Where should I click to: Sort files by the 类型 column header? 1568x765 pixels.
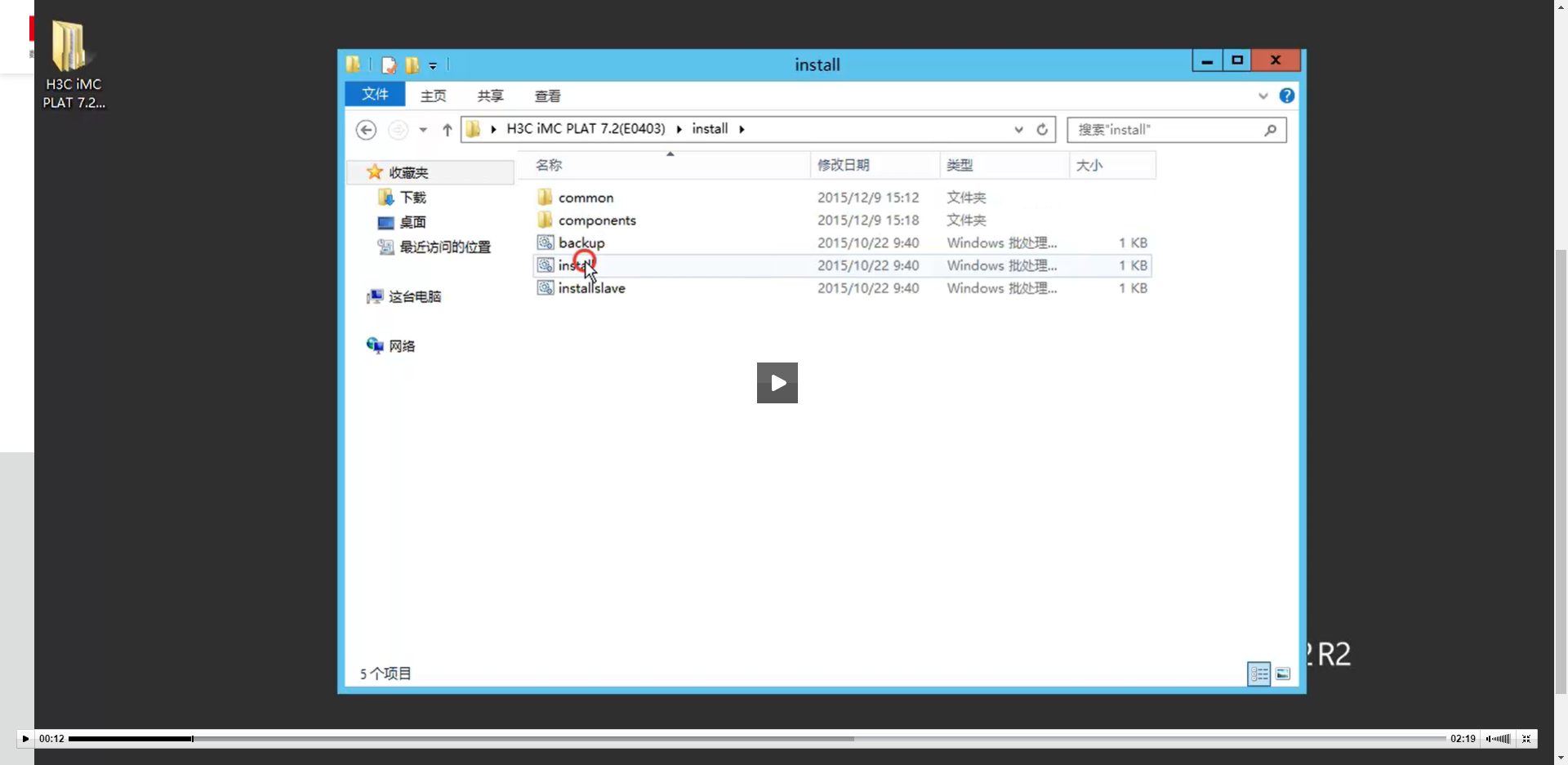(x=1004, y=165)
